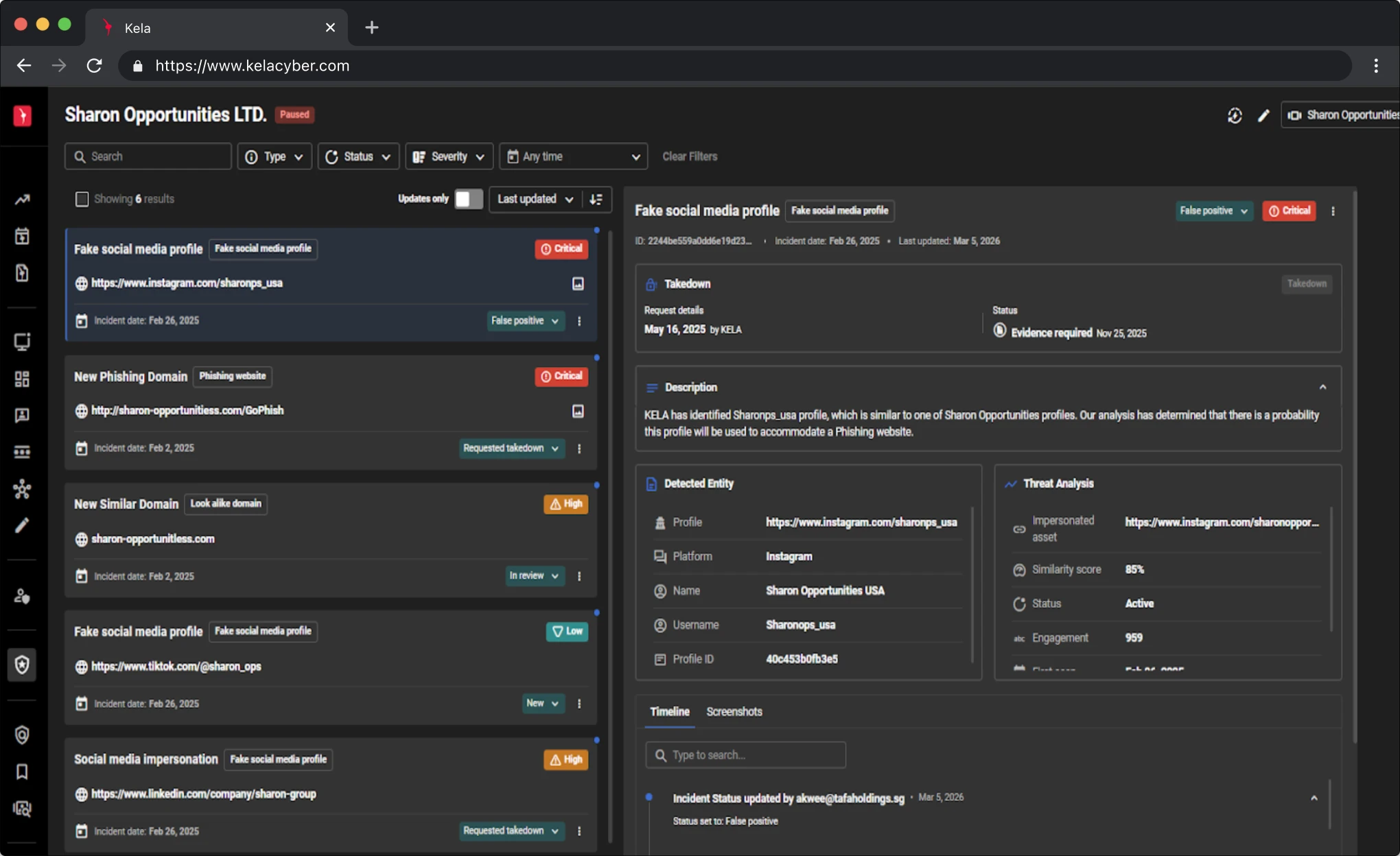Change In review status on similar domain card
1400x856 pixels.
pyautogui.click(x=535, y=575)
